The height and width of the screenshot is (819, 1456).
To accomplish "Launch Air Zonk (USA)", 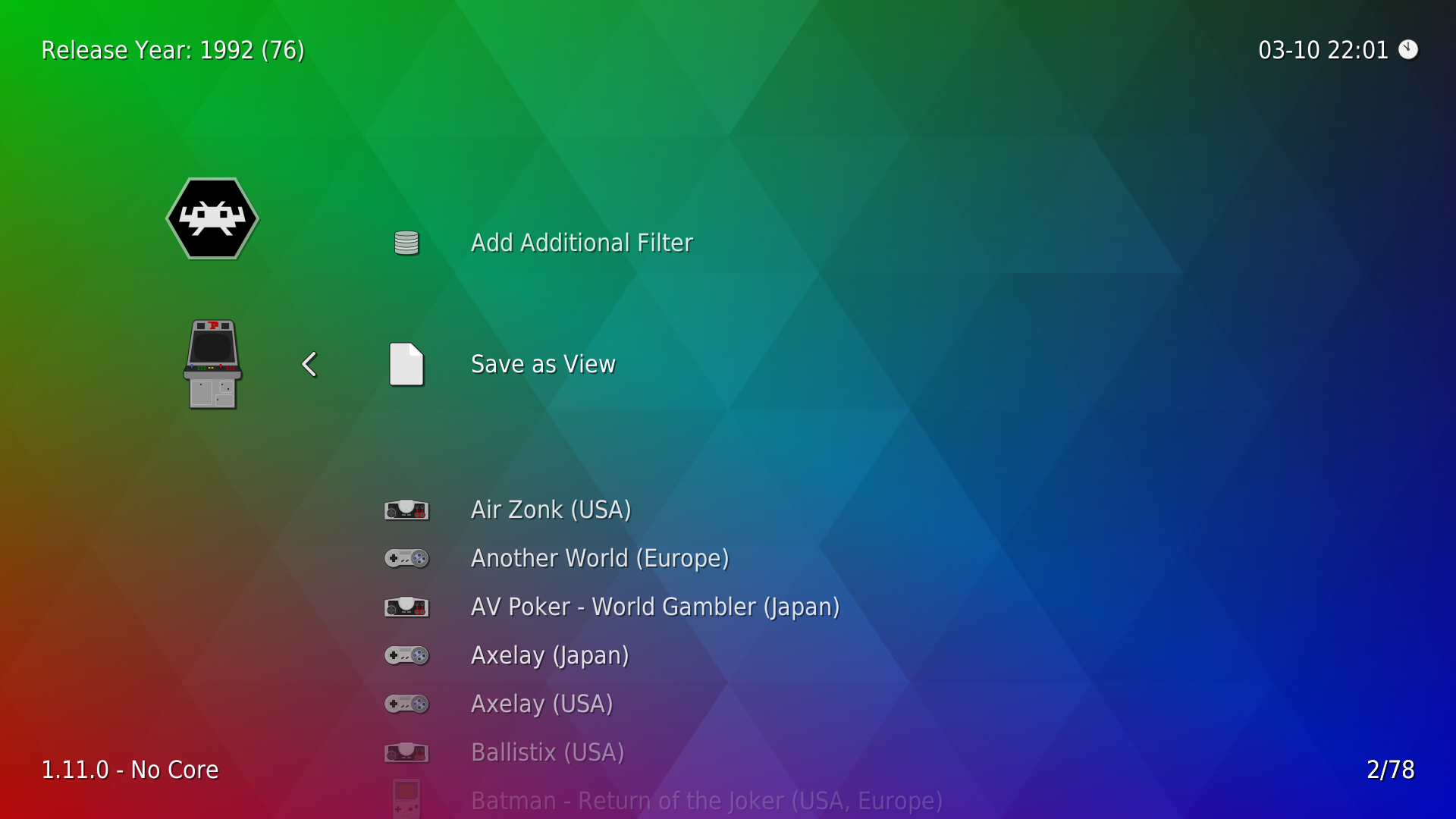I will 551,510.
